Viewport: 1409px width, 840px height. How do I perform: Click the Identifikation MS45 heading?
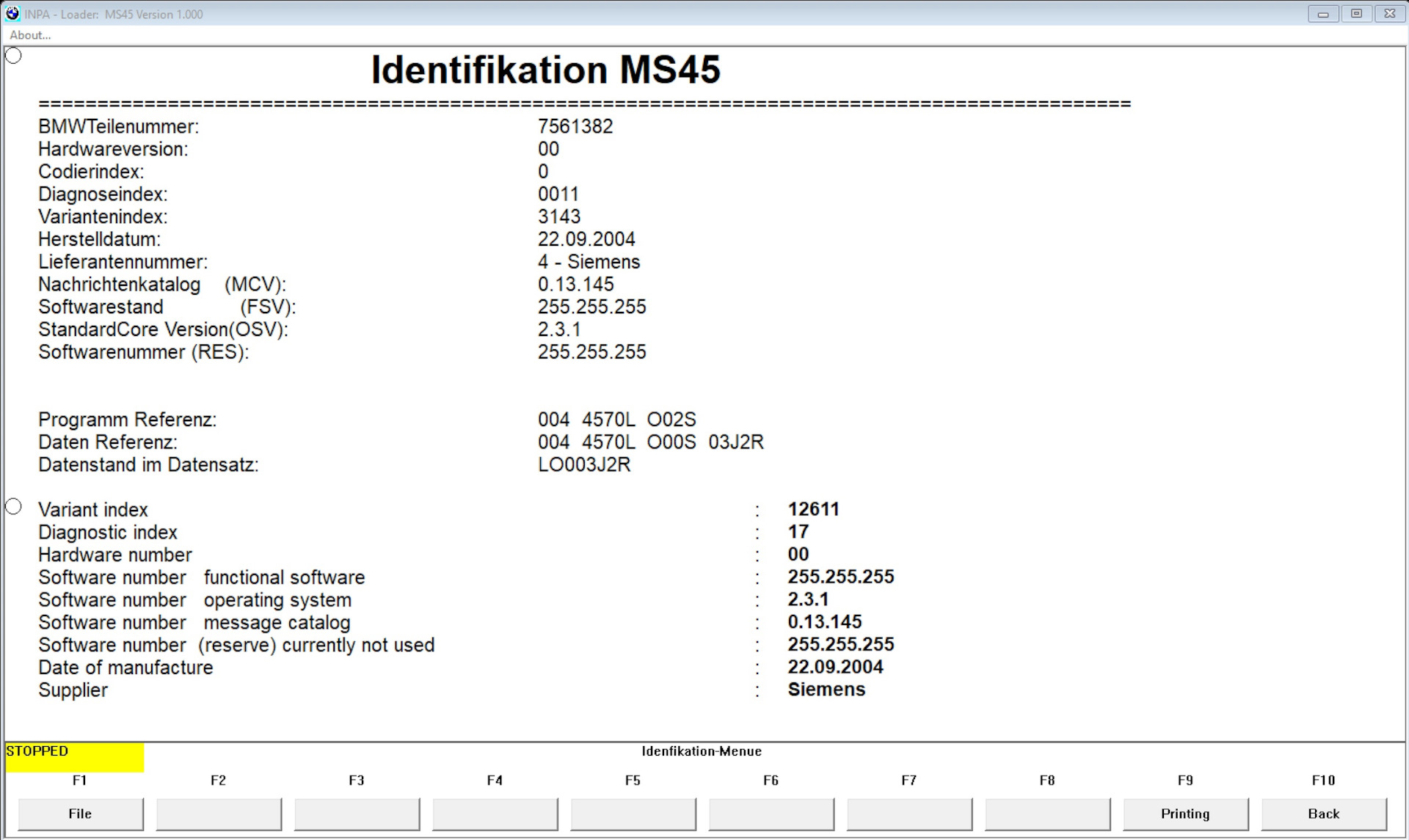pyautogui.click(x=546, y=70)
